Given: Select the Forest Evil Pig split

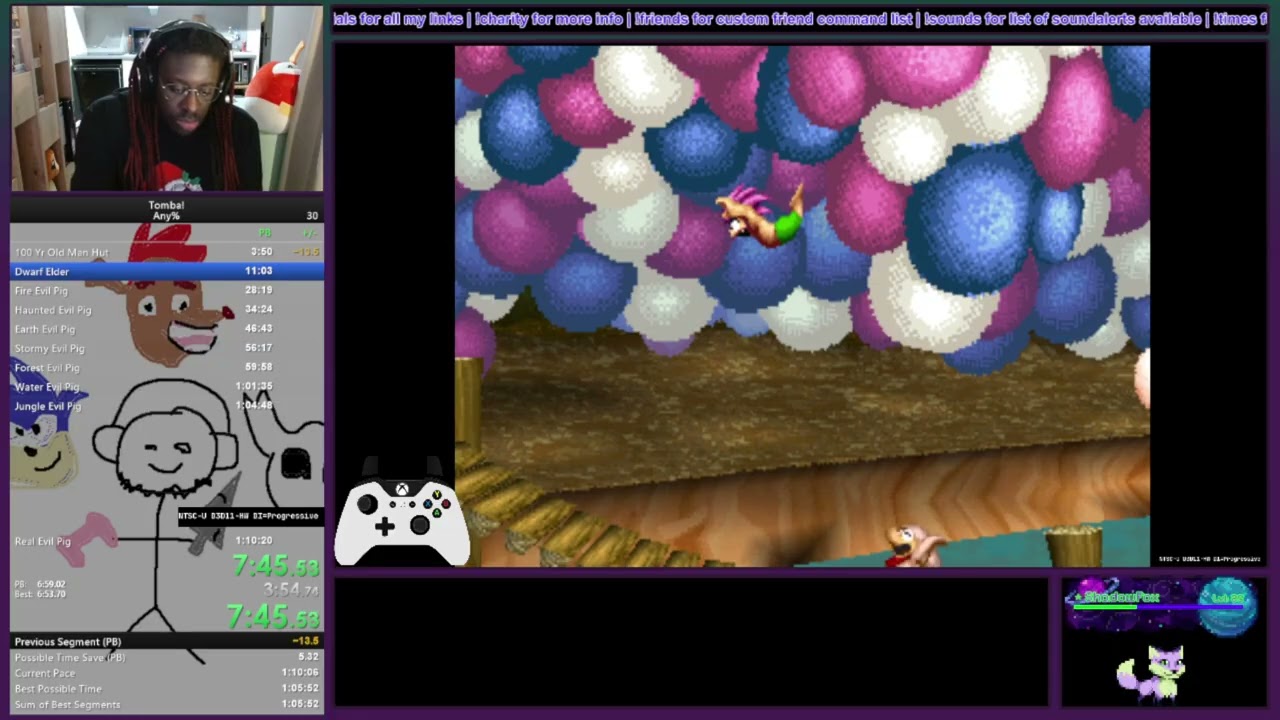Looking at the screenshot, I should point(167,367).
